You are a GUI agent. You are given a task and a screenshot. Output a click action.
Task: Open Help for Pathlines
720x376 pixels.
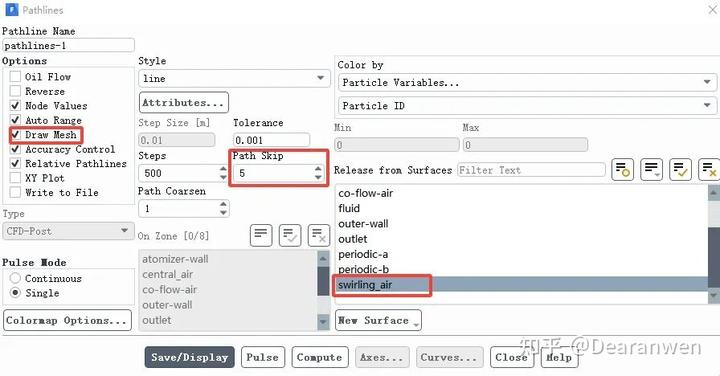click(559, 357)
